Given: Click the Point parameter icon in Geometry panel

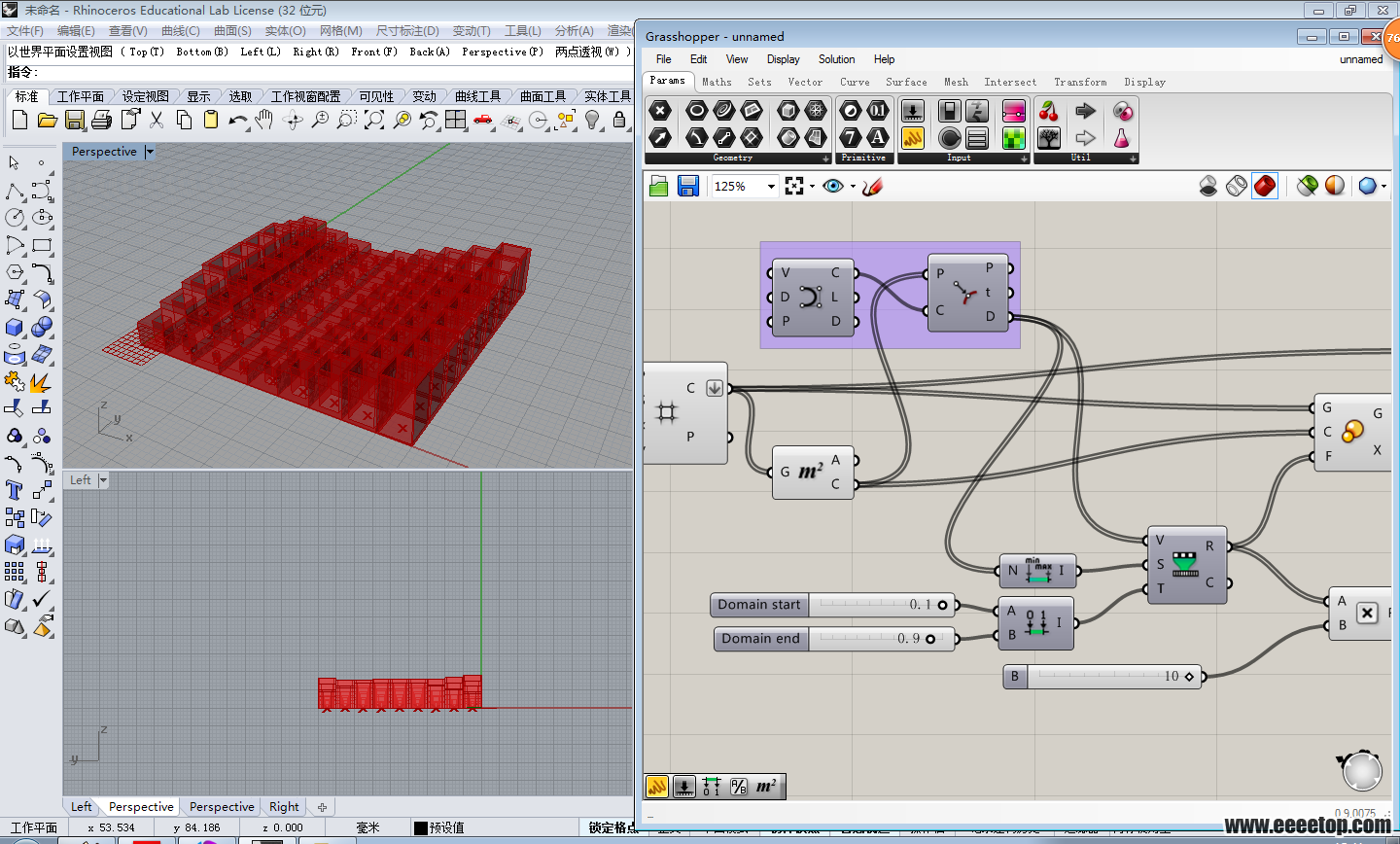Looking at the screenshot, I should point(660,110).
